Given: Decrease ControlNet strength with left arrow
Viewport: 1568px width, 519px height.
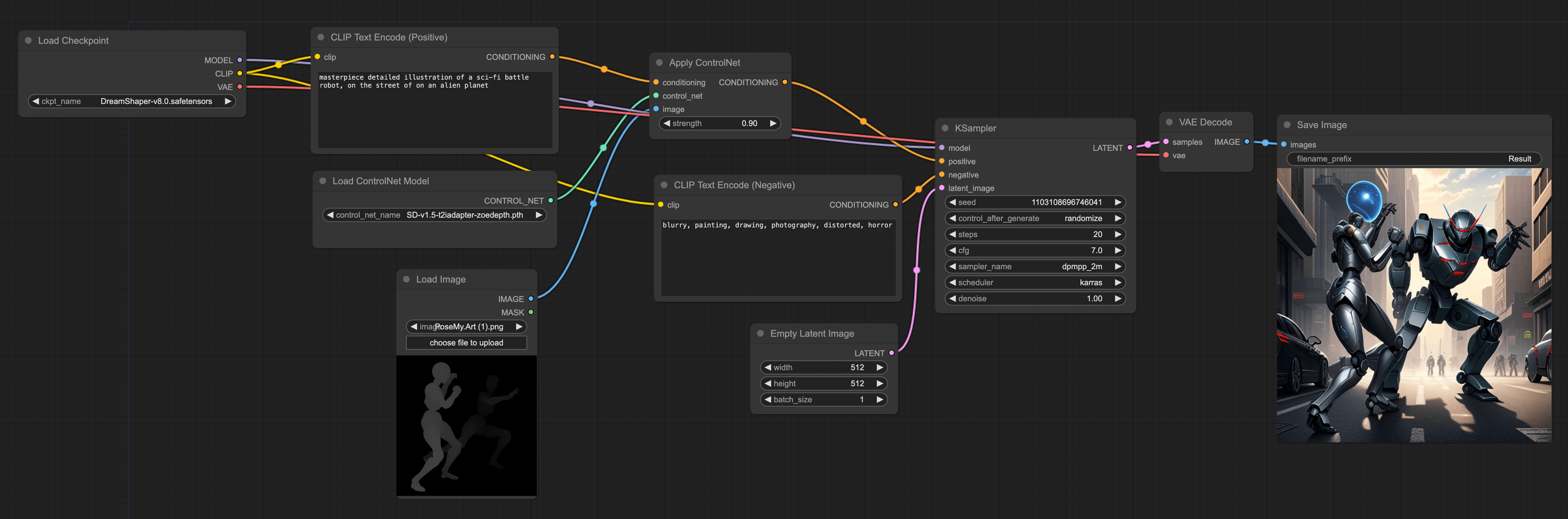Looking at the screenshot, I should [x=667, y=123].
